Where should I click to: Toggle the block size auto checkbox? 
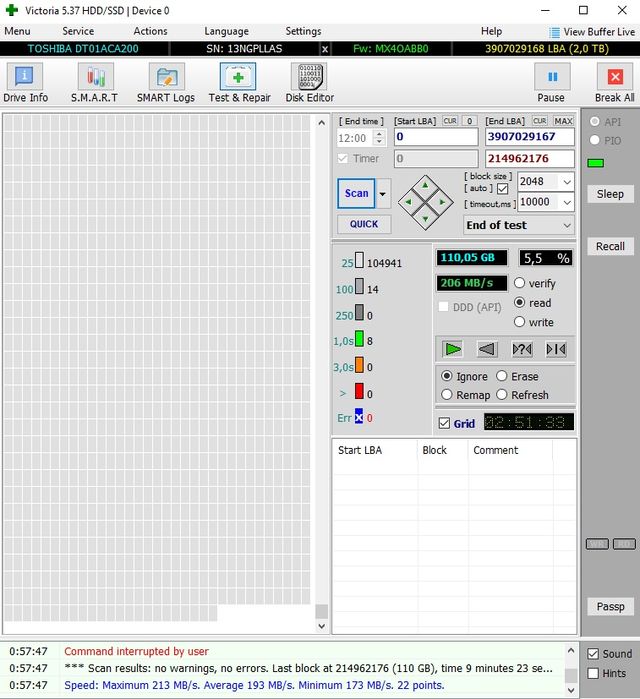(502, 189)
